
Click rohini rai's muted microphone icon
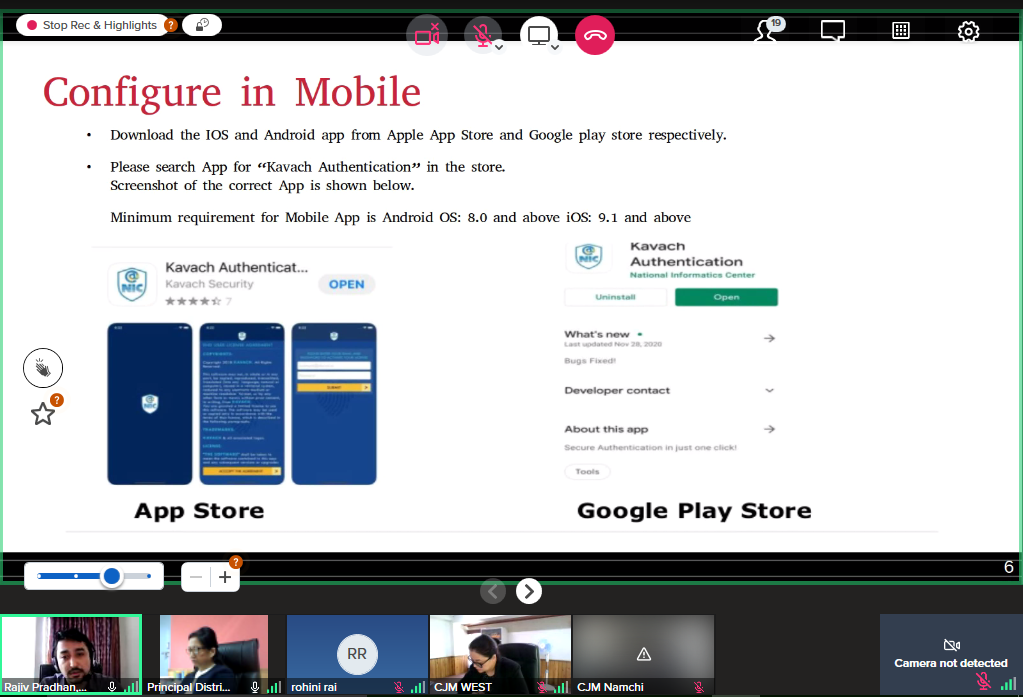coord(399,687)
